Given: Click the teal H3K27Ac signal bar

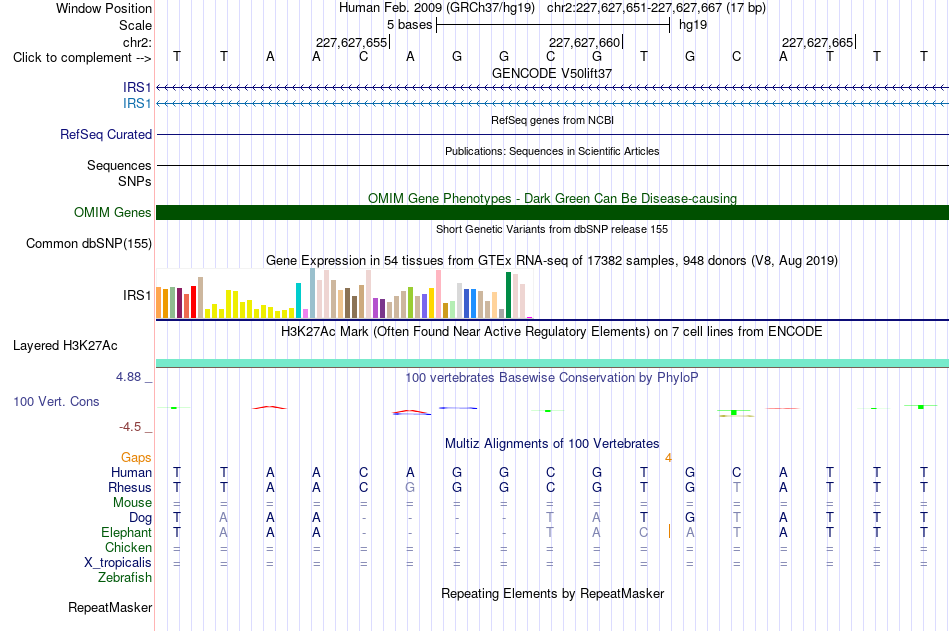Looking at the screenshot, I should [552, 363].
